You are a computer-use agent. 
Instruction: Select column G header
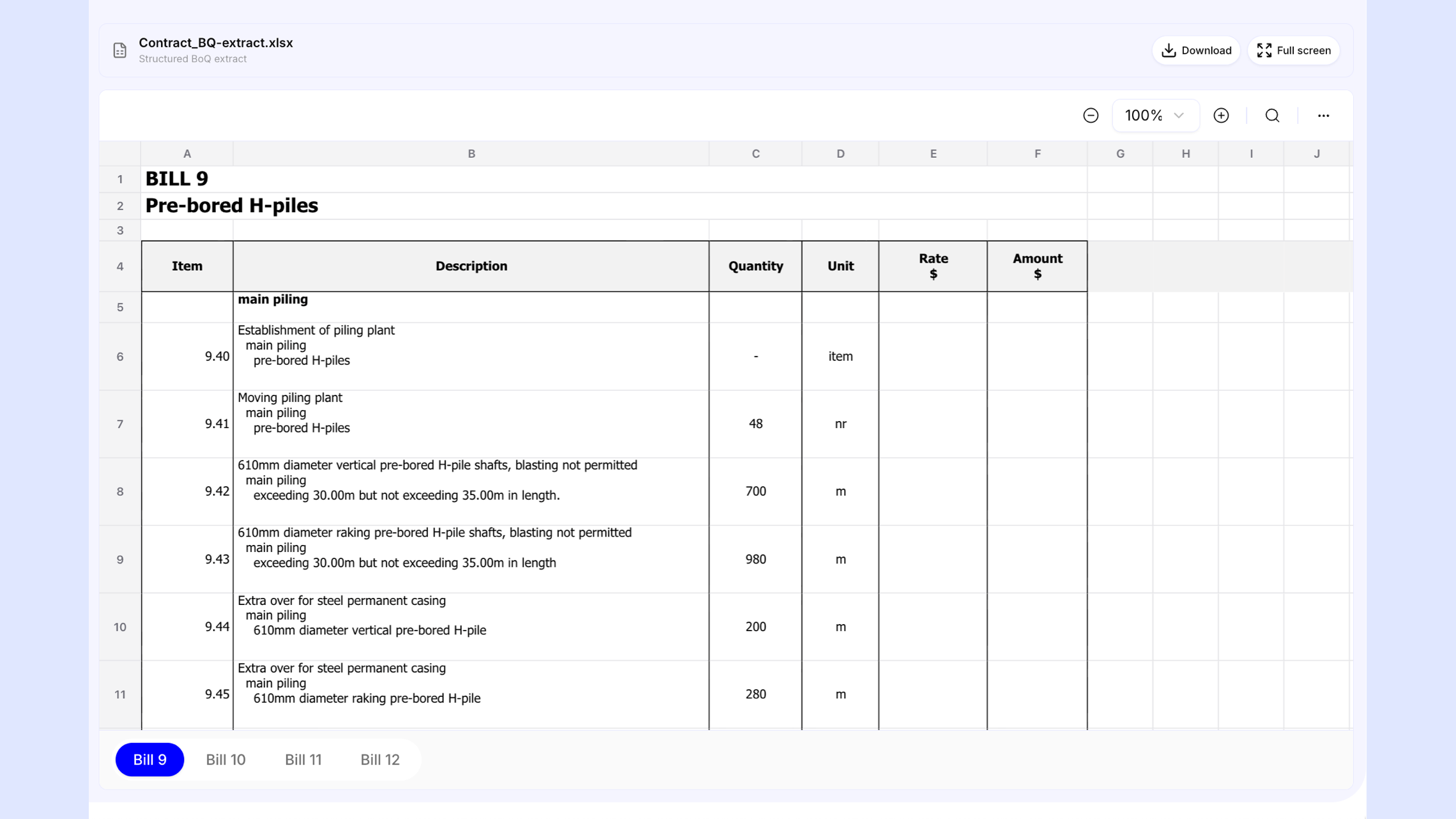point(1120,154)
